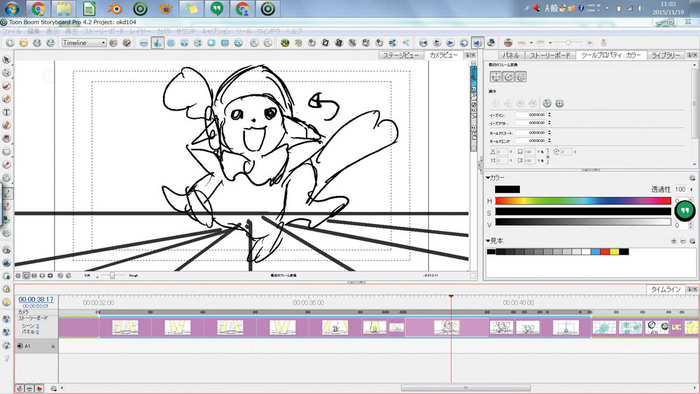Click the rotate icon in first-frame transform
700x394 pixels.
[x=508, y=77]
